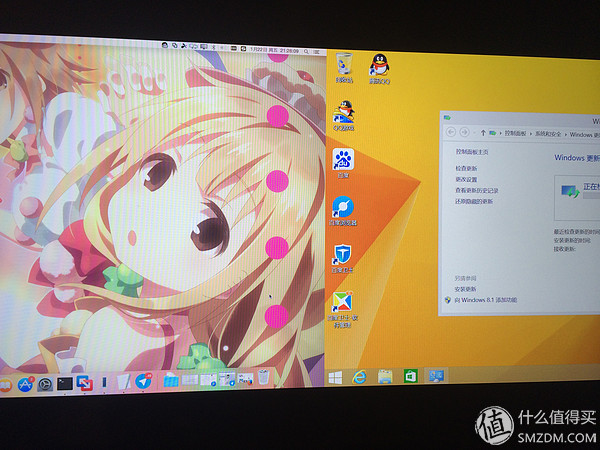Open Terminal from the Dock
Viewport: 600px width, 450px height.
[65, 383]
